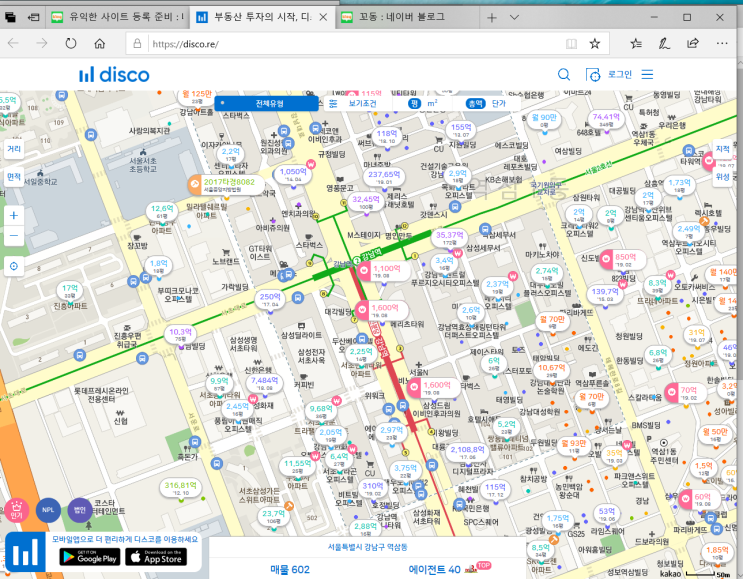Open the 전체유형 property type dropdown

(266, 103)
